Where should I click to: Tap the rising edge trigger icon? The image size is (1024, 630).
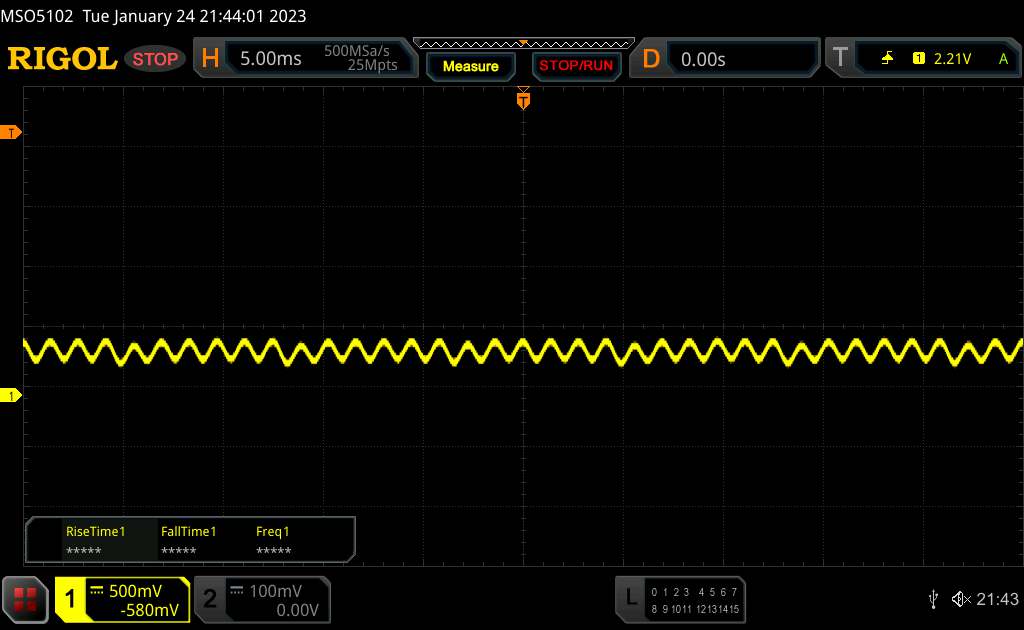(887, 59)
